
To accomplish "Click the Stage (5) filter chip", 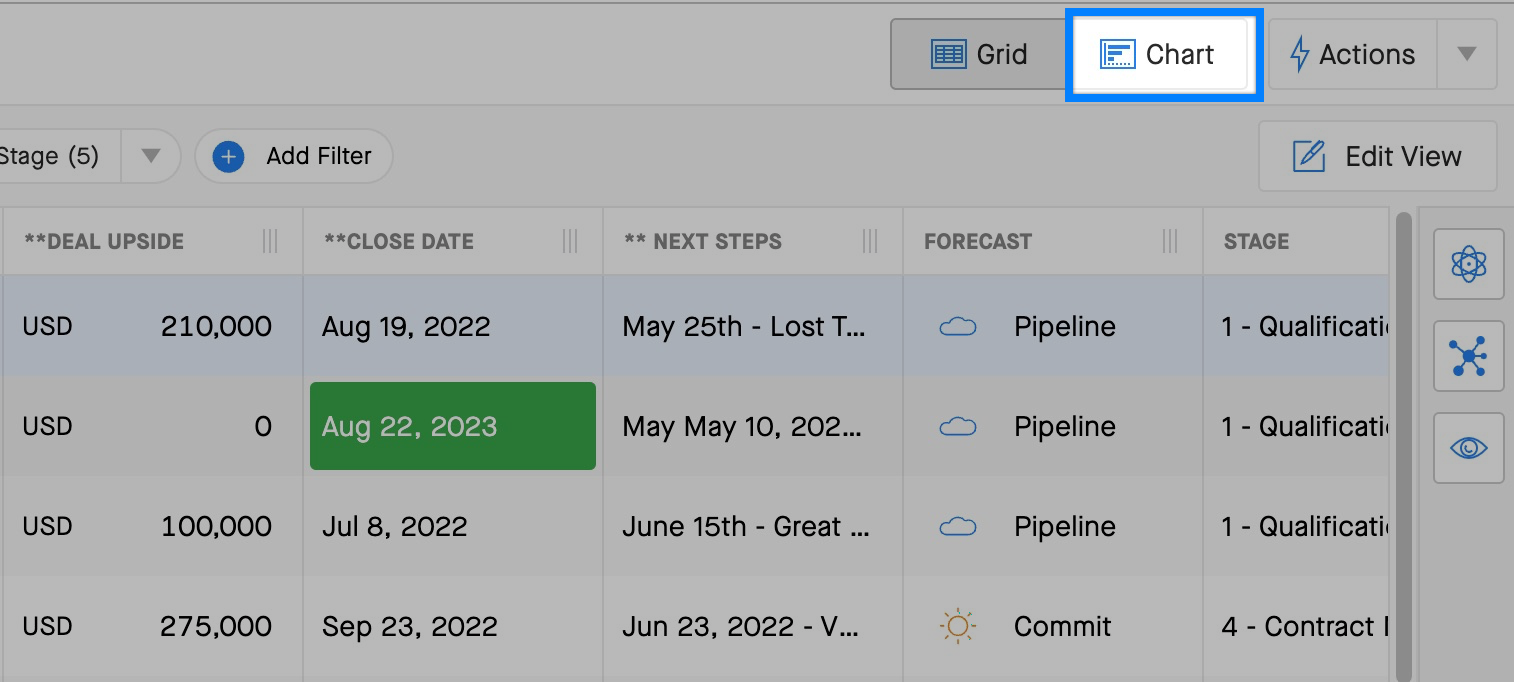I will pyautogui.click(x=60, y=156).
